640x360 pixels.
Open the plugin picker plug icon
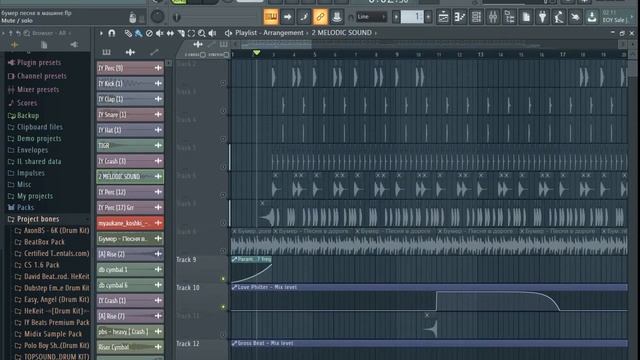click(x=542, y=17)
